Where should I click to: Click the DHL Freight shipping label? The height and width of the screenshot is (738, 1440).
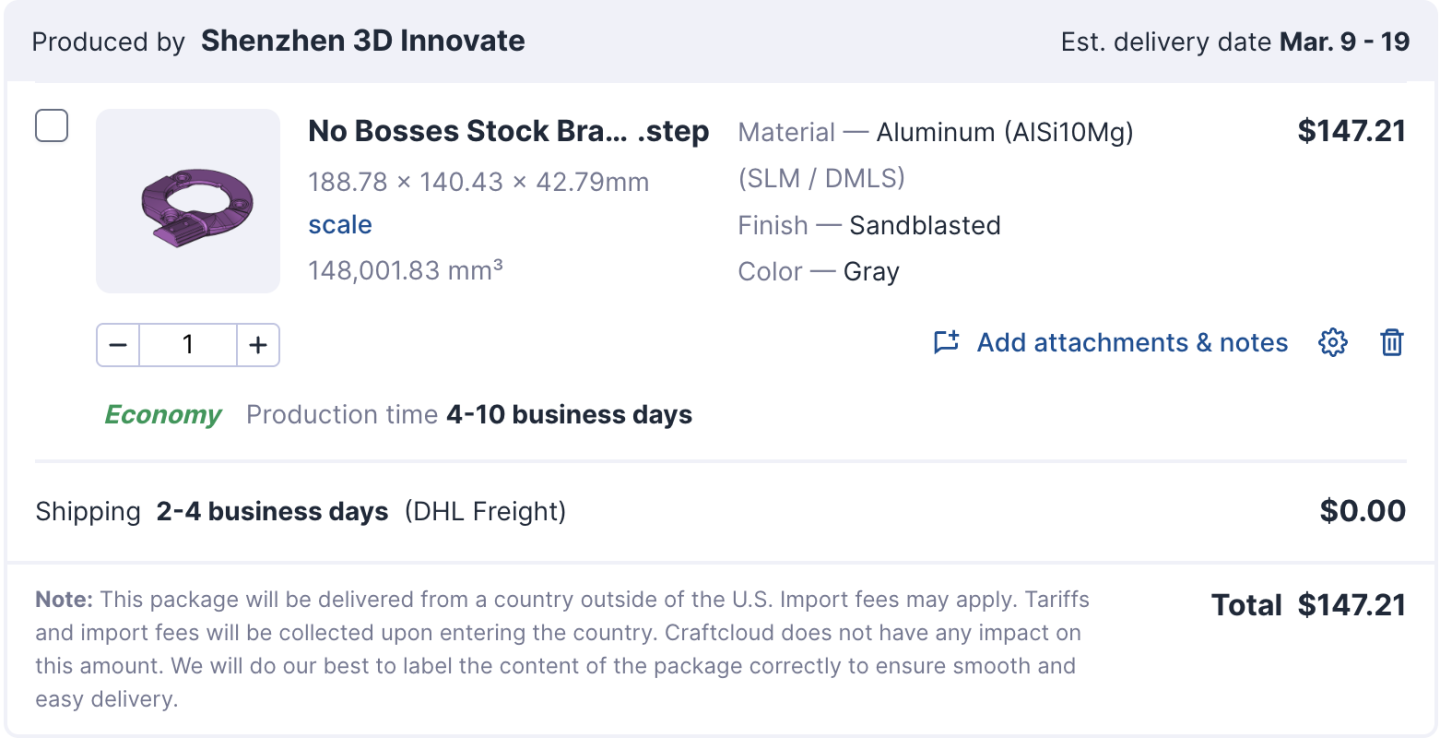[485, 512]
